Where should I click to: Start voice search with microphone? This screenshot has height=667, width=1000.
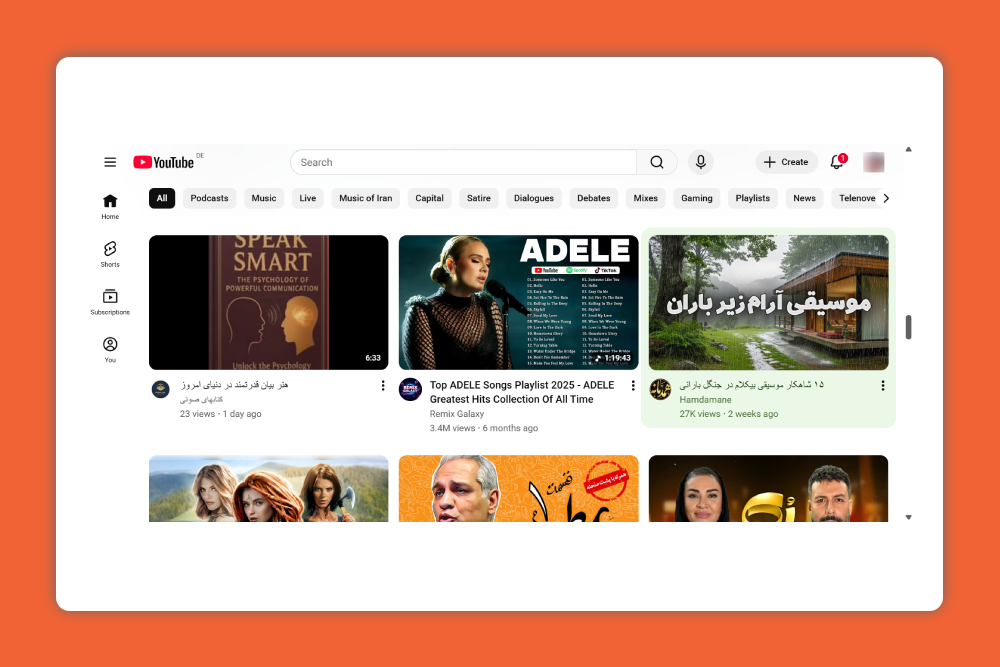(x=700, y=162)
